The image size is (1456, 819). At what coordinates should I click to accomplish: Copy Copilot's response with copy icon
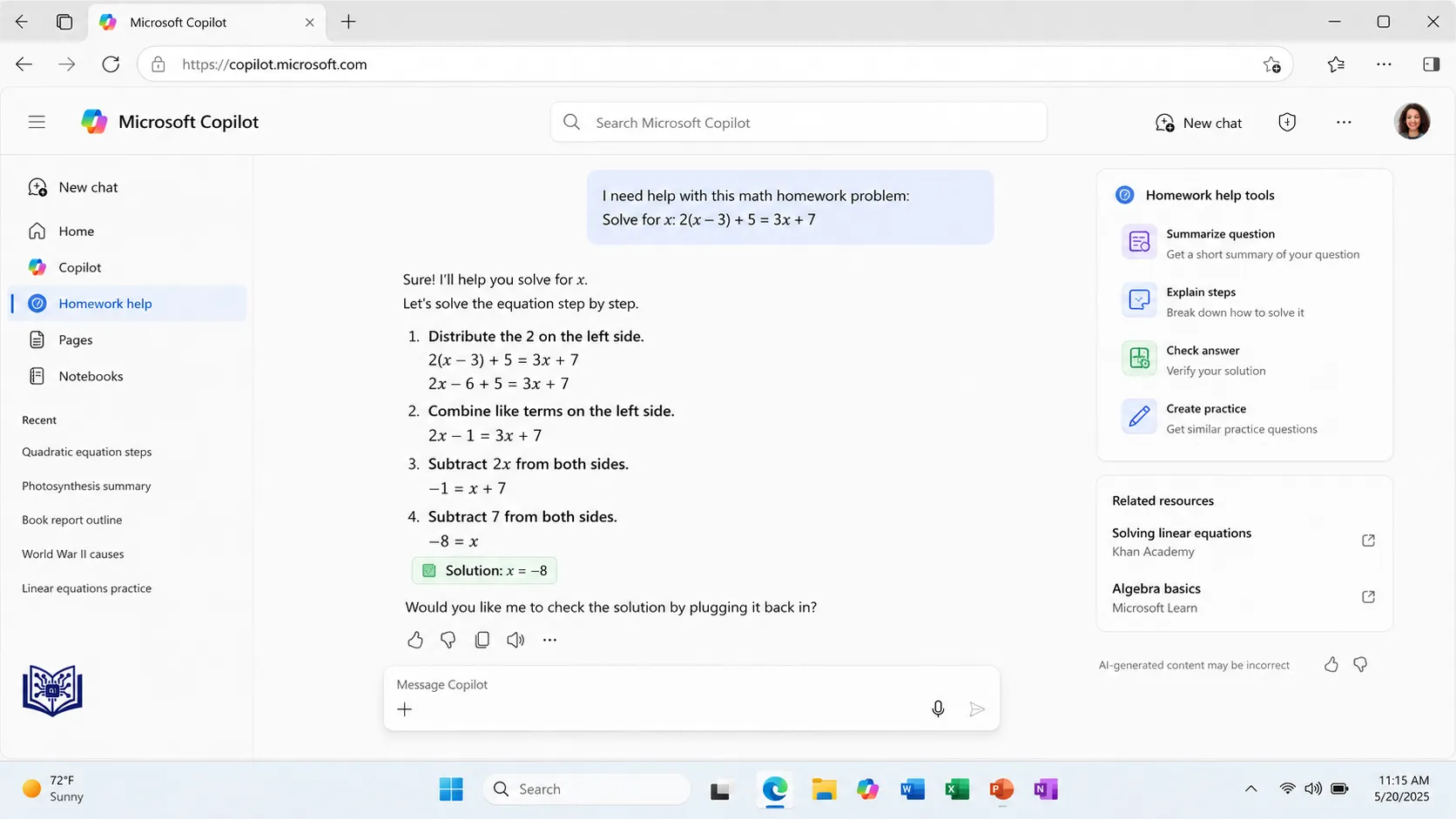pyautogui.click(x=482, y=640)
